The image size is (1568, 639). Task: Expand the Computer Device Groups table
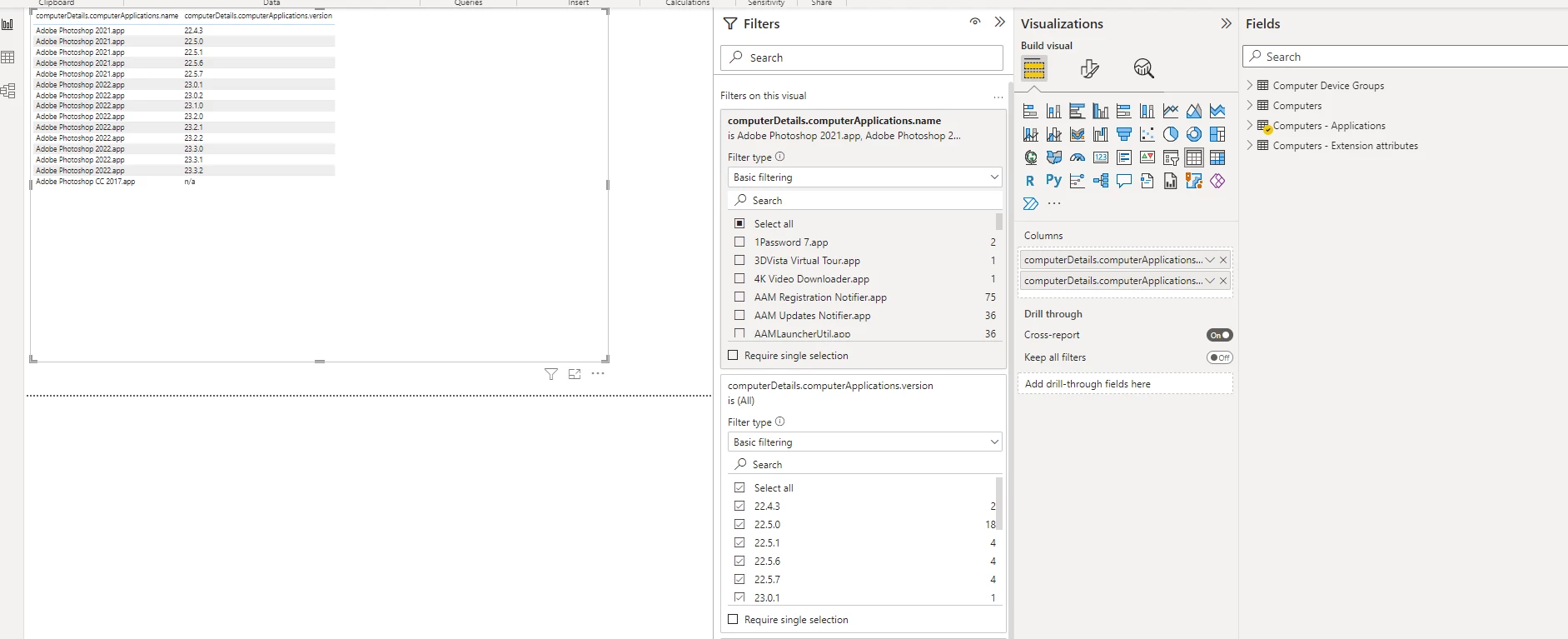(1250, 85)
